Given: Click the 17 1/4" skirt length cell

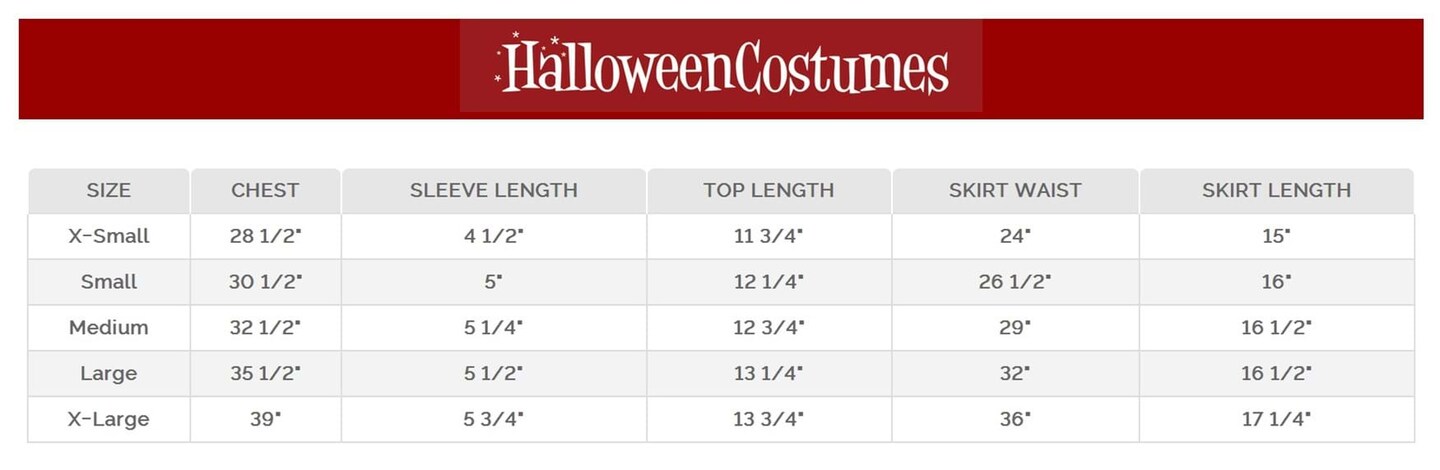Looking at the screenshot, I should click(x=1276, y=420).
